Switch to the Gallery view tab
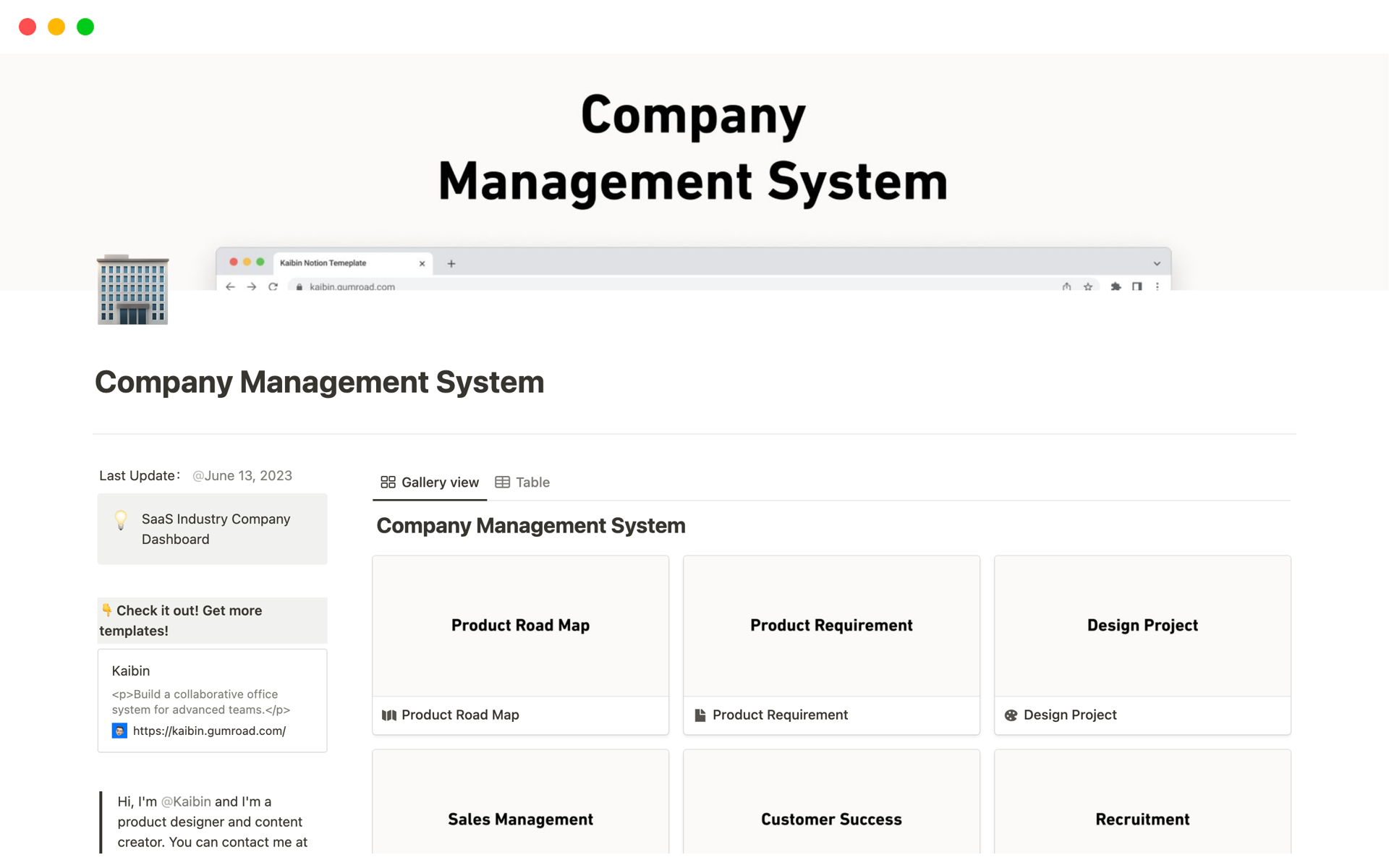1389x868 pixels. tap(439, 482)
